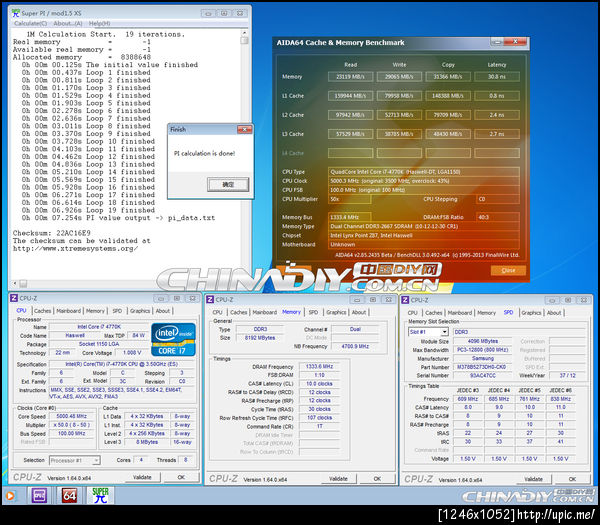The image size is (600, 525).
Task: Select Mainboard tab in middle CPU-Z window
Action: coord(264,312)
